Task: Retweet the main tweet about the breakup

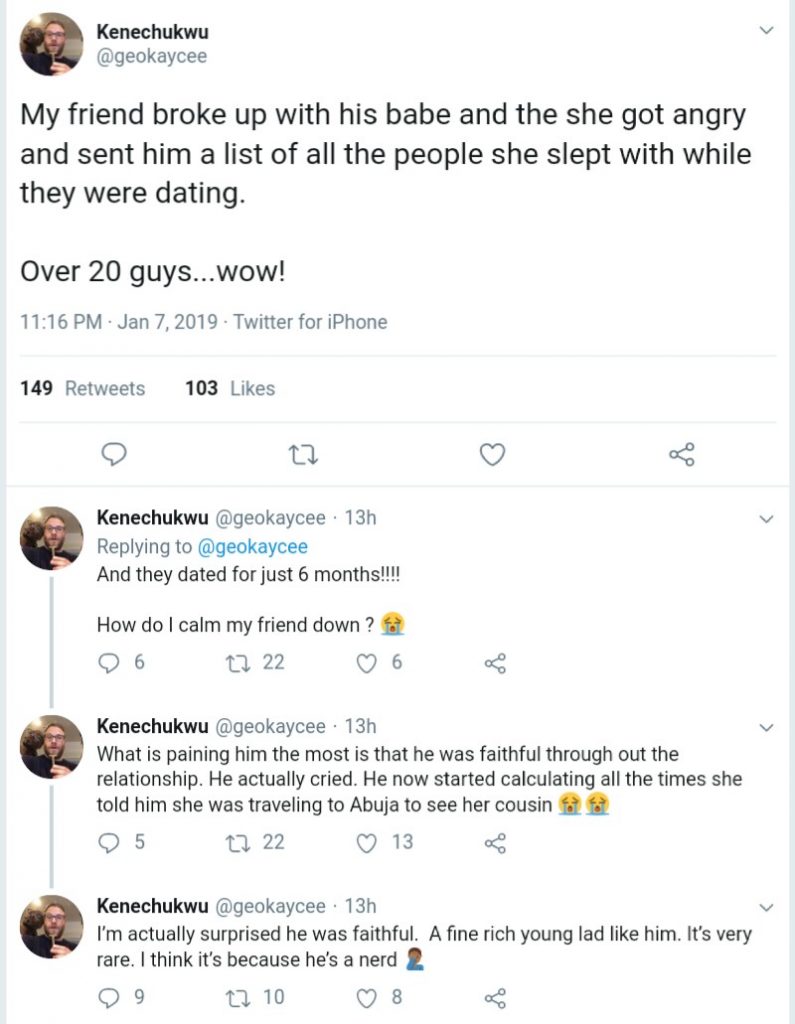Action: click(x=302, y=456)
